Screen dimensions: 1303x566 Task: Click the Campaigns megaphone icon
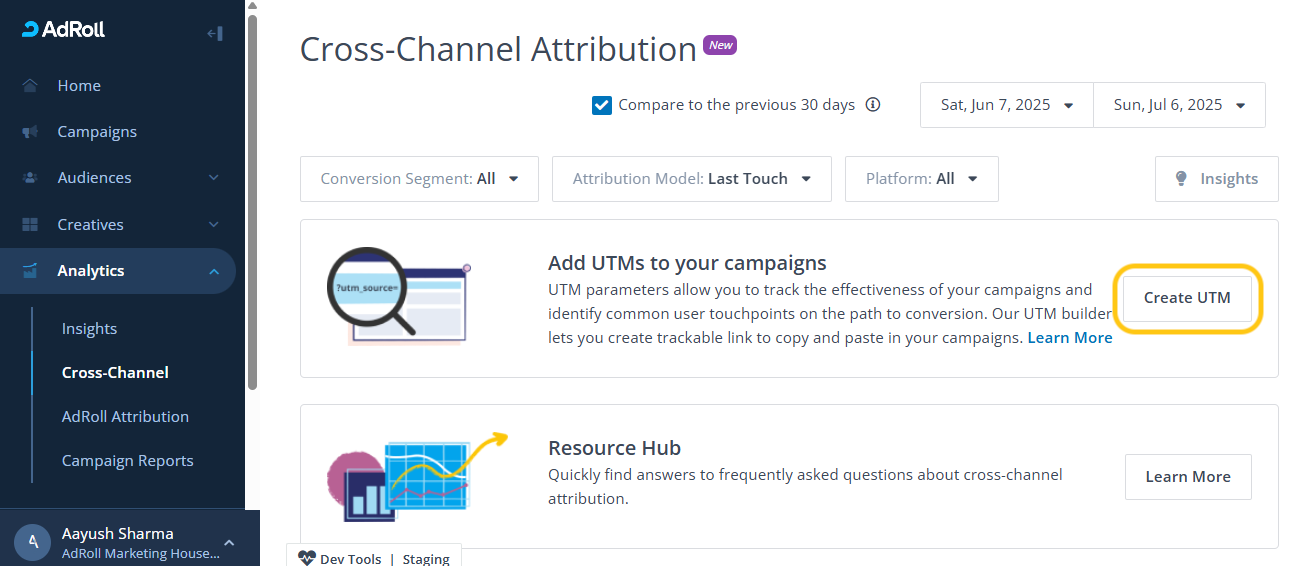coord(30,132)
